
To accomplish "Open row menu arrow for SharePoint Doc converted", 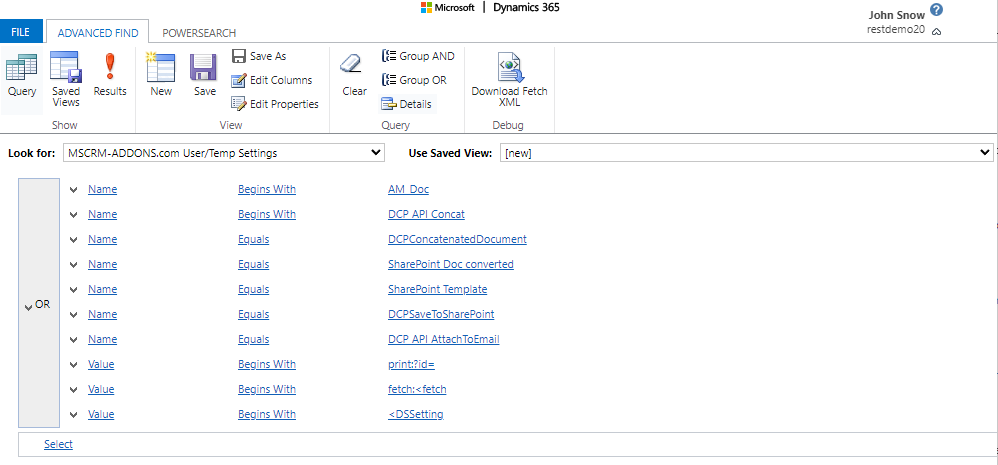I will click(74, 264).
